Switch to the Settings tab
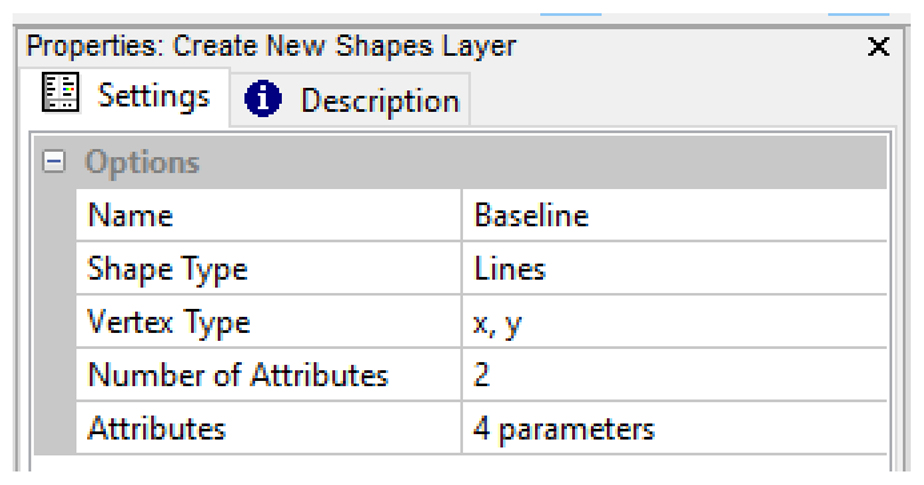Image resolution: width=924 pixels, height=485 pixels. coord(152,96)
